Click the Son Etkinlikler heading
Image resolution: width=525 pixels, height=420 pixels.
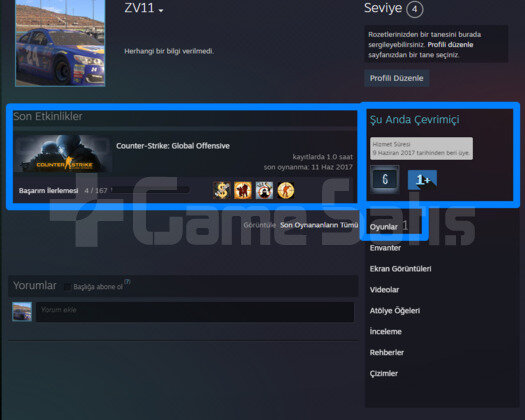pyautogui.click(x=48, y=117)
